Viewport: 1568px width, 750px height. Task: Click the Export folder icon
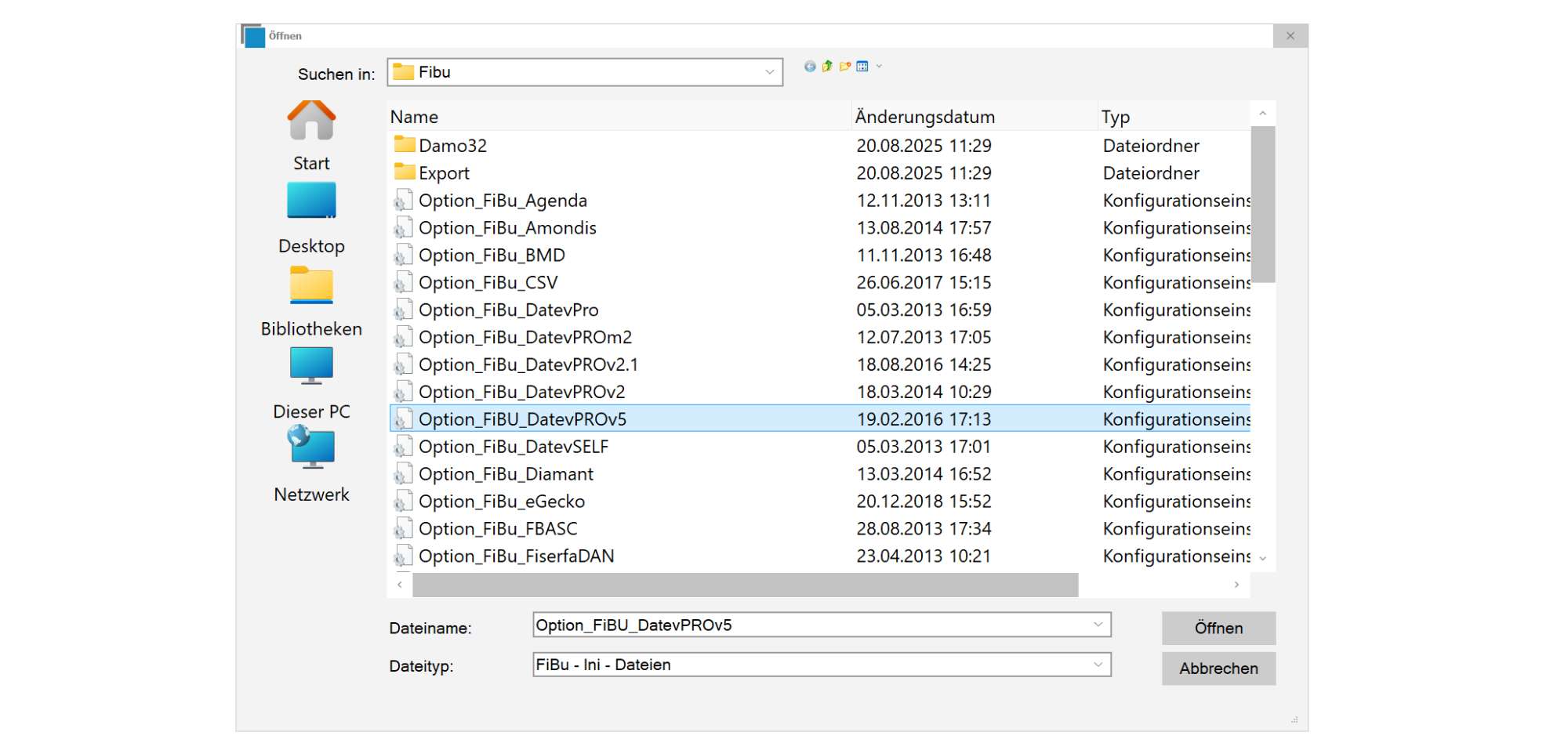coord(405,172)
